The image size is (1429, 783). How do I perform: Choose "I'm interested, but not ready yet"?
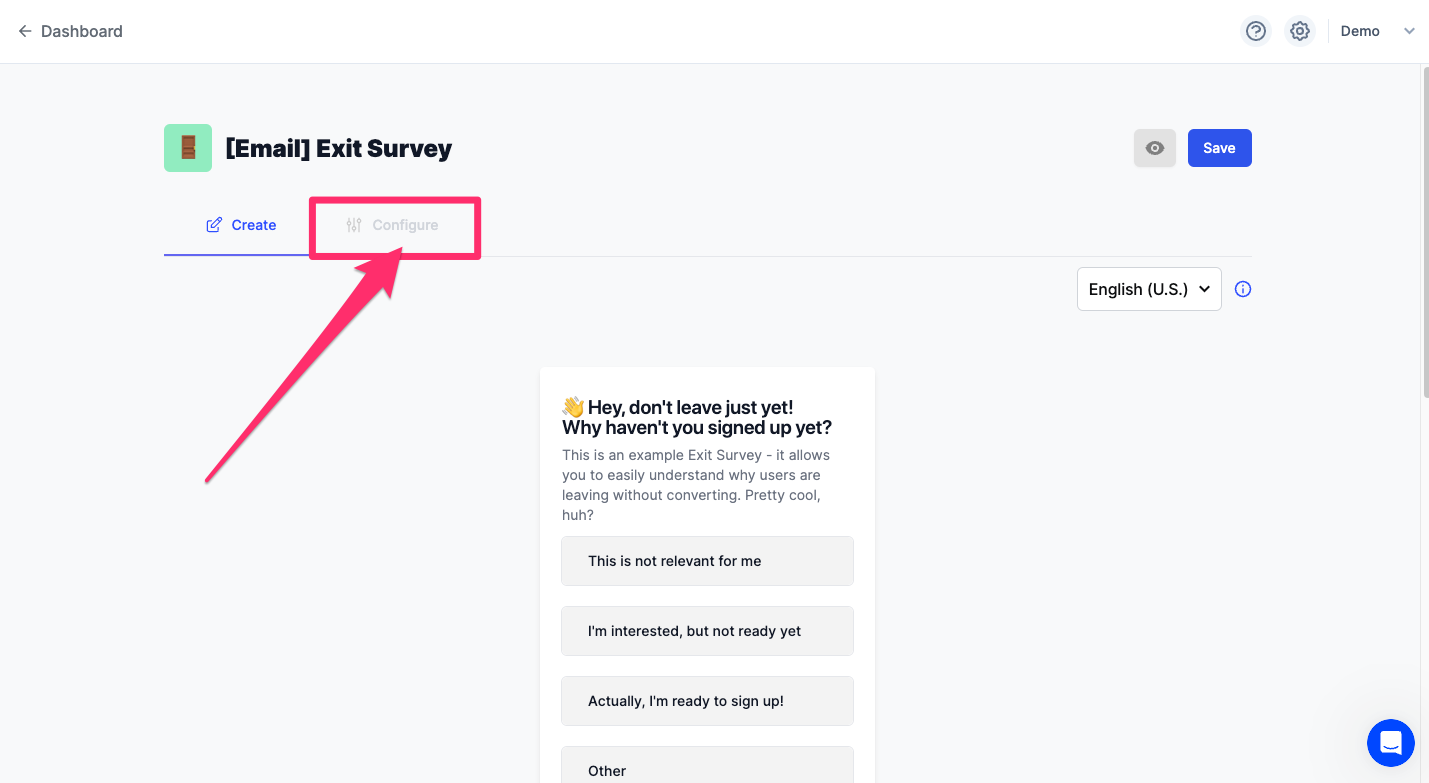pos(707,631)
